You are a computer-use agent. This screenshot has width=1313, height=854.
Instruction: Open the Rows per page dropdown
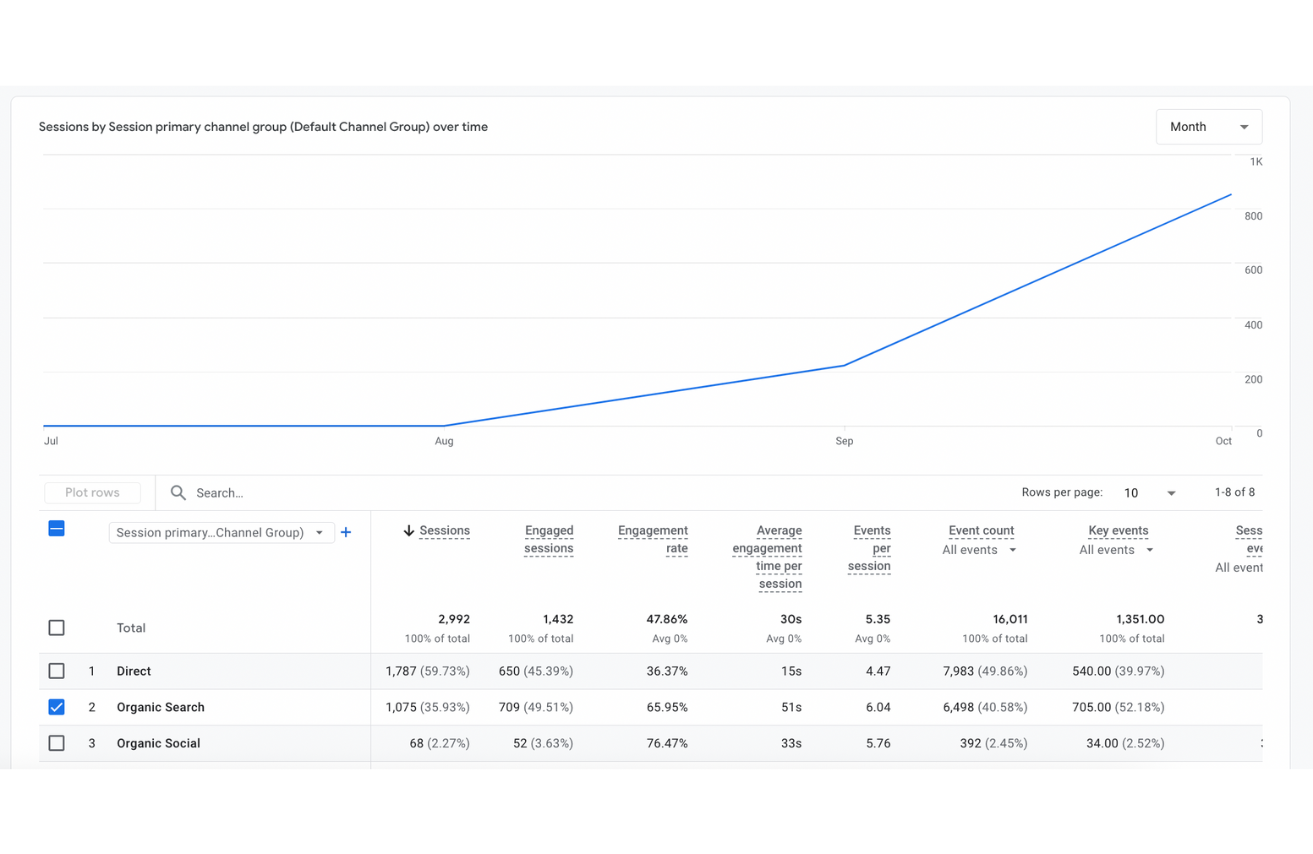(x=1149, y=493)
